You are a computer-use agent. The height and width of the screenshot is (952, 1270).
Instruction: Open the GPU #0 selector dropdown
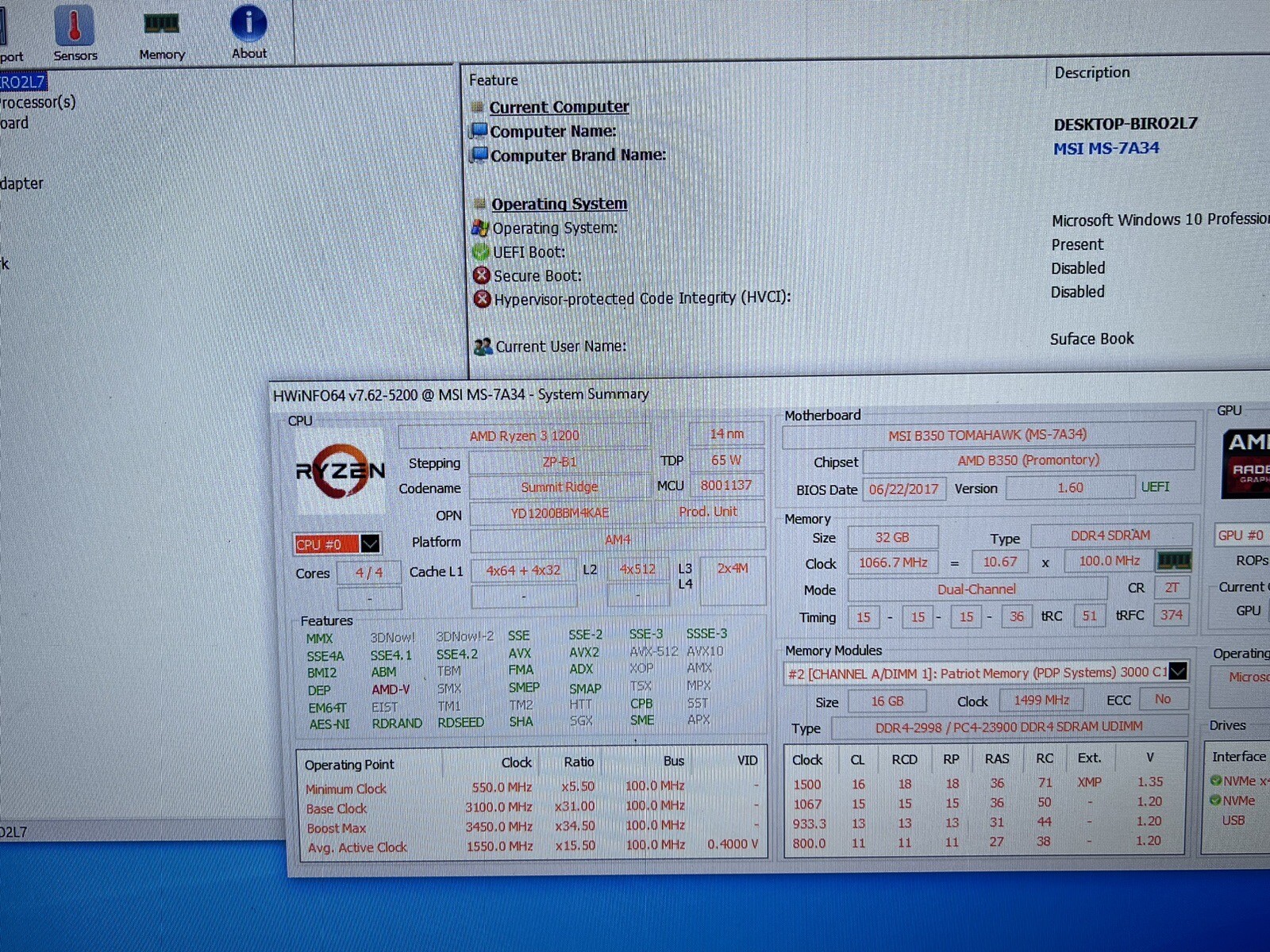click(x=1241, y=535)
